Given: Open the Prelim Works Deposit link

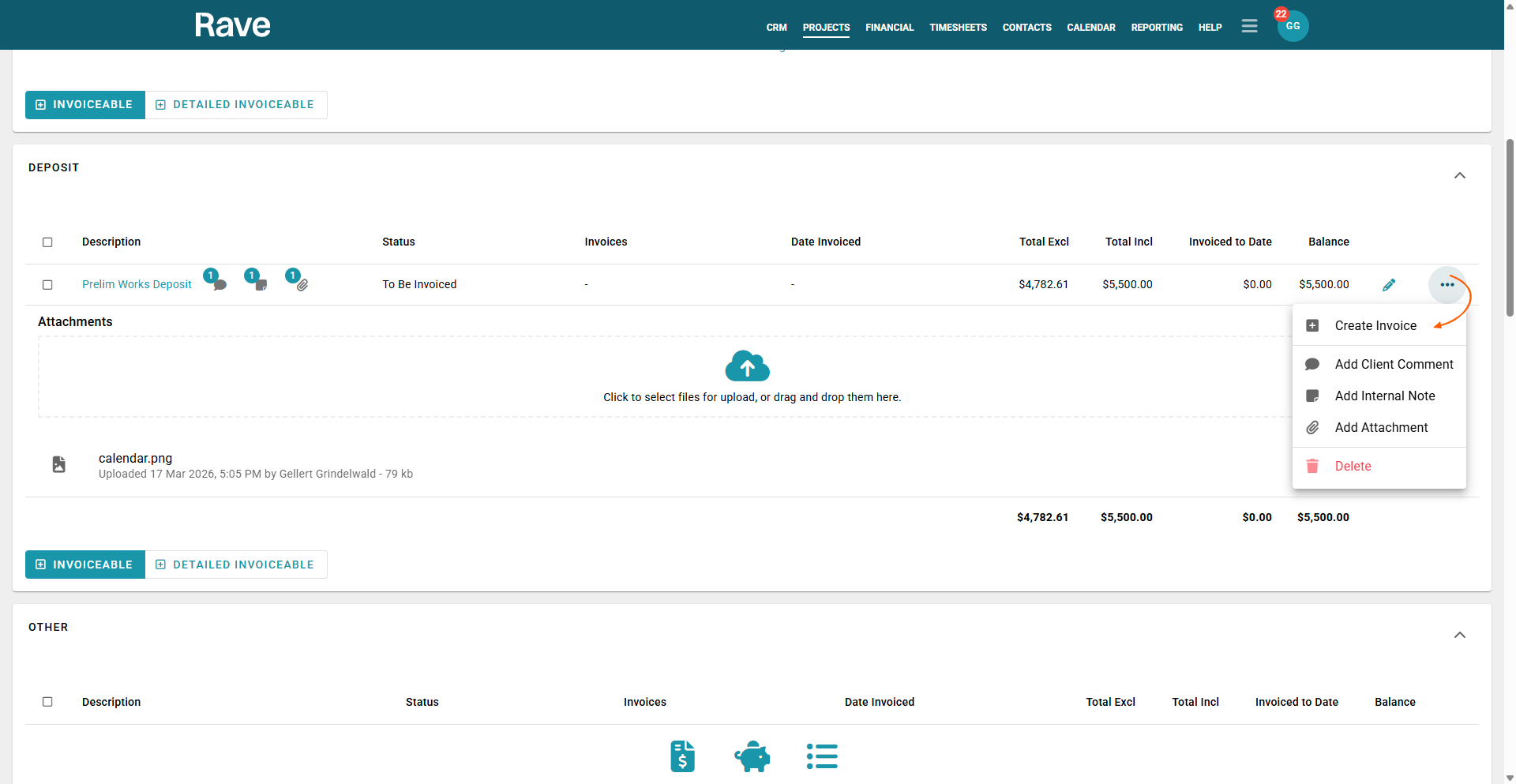Looking at the screenshot, I should (x=137, y=285).
